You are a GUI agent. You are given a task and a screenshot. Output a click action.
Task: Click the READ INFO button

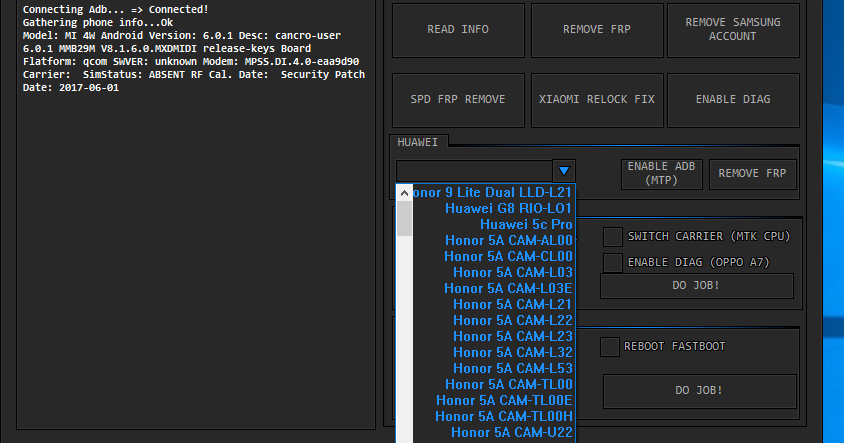pos(458,30)
